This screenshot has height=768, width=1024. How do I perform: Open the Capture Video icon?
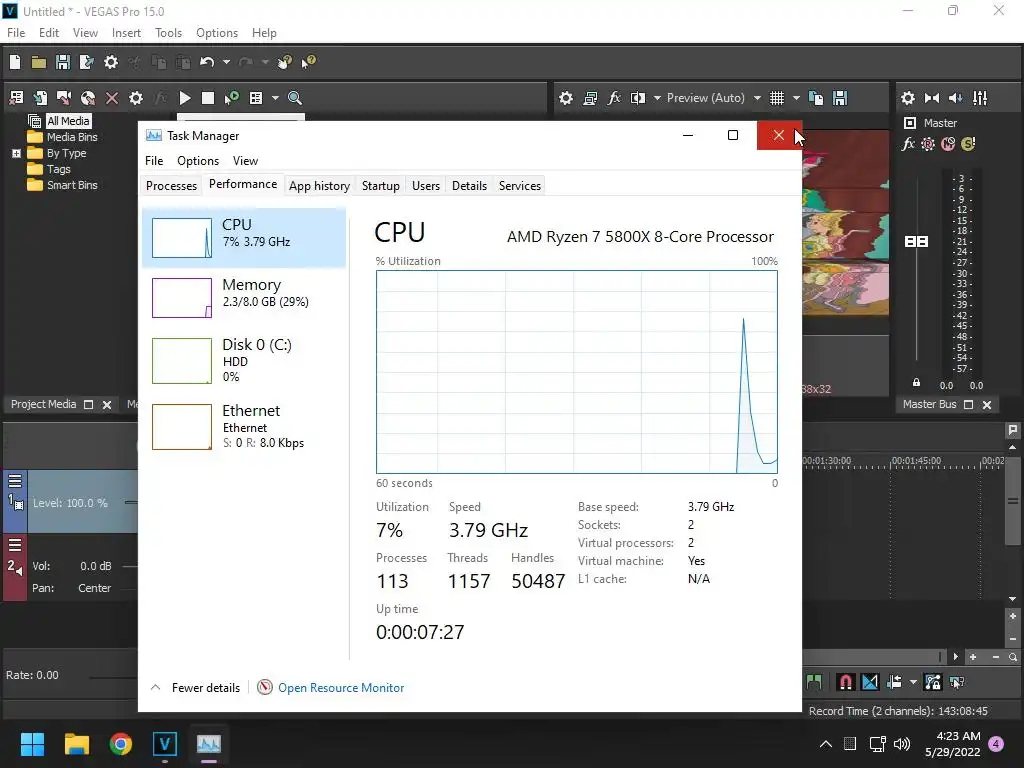point(64,98)
